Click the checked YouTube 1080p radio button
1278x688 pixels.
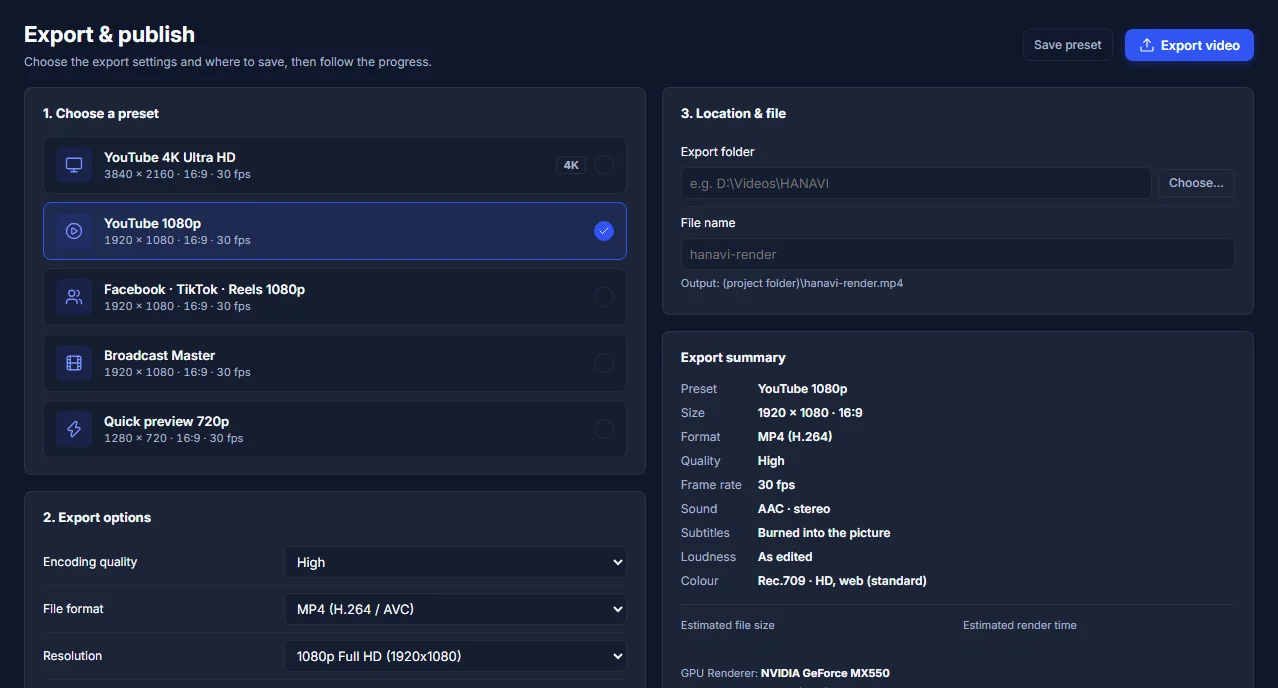(x=604, y=231)
